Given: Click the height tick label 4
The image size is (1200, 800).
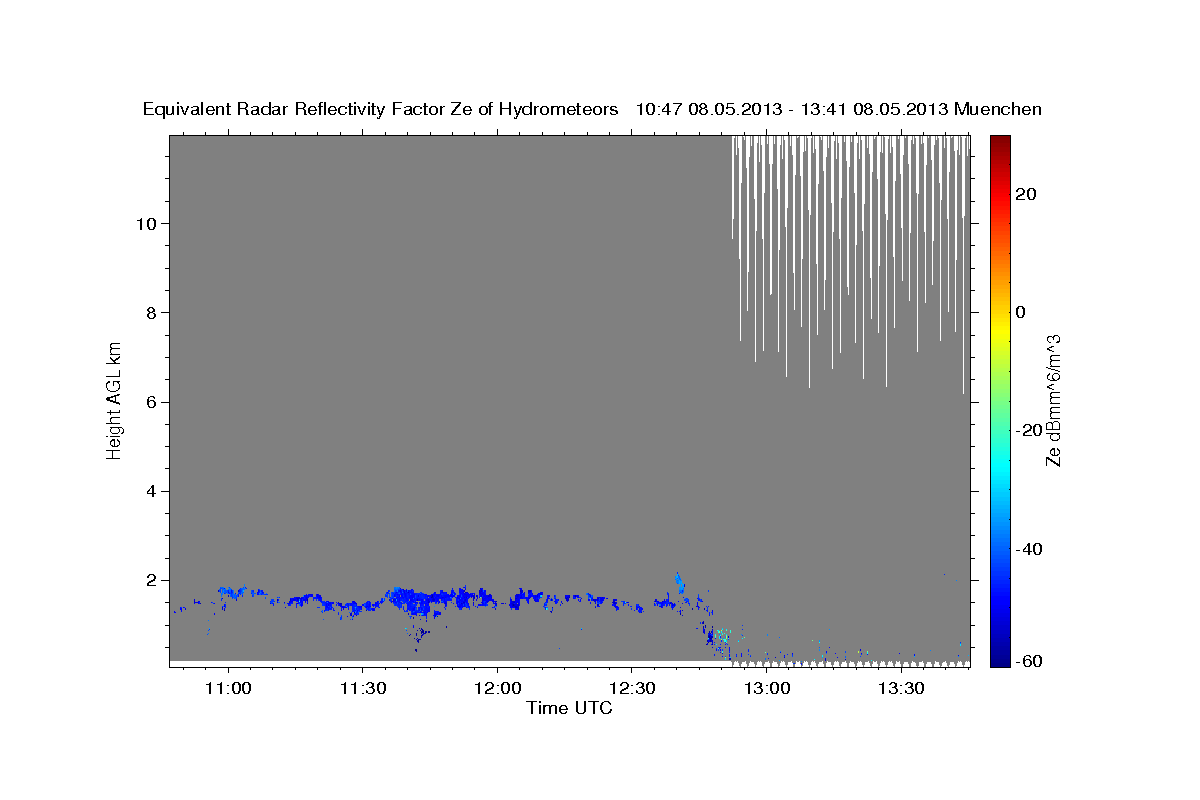Looking at the screenshot, I should 154,491.
